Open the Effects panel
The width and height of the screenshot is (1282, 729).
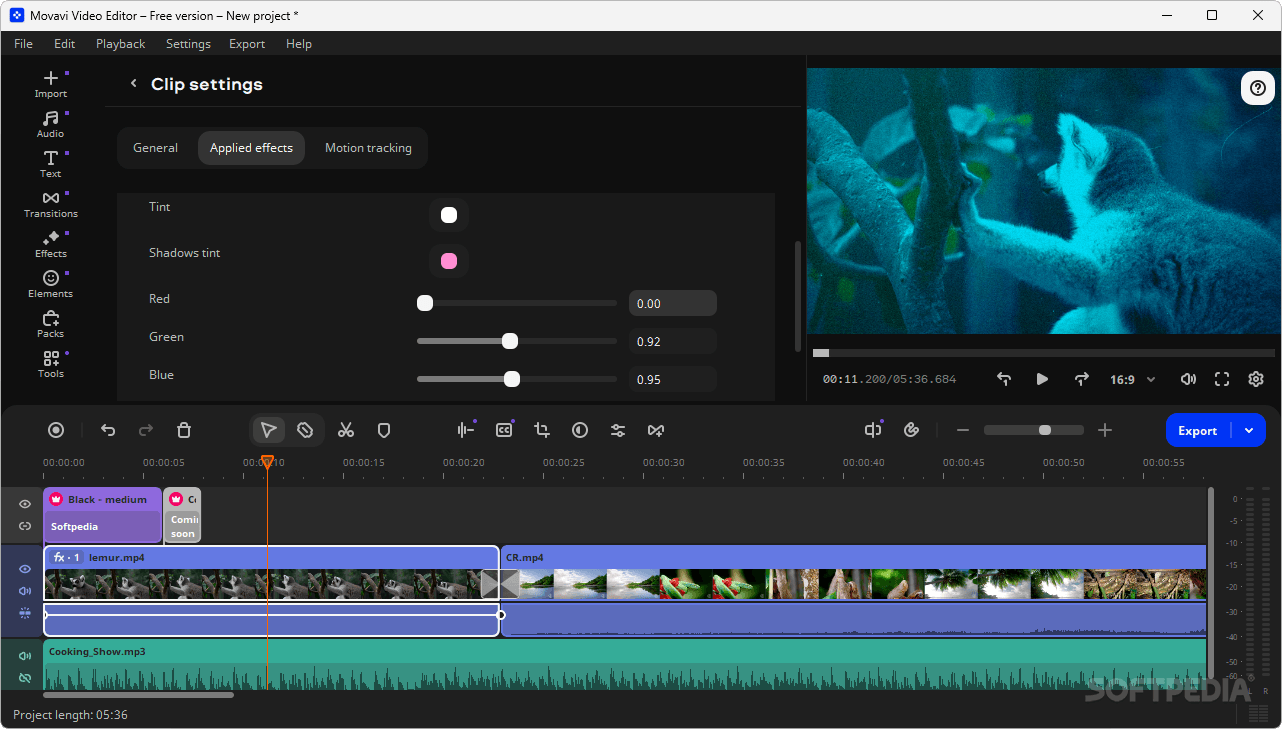(50, 243)
